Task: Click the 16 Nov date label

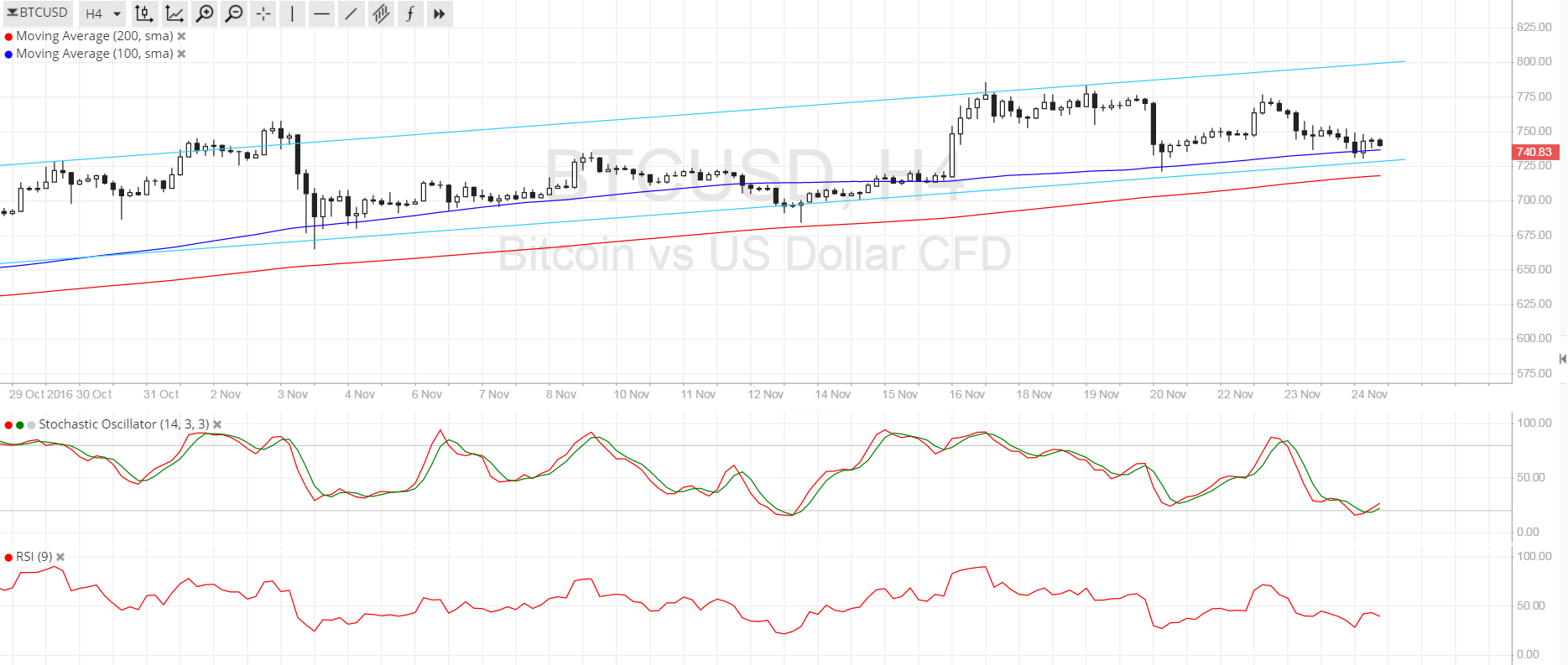Action: coord(967,394)
